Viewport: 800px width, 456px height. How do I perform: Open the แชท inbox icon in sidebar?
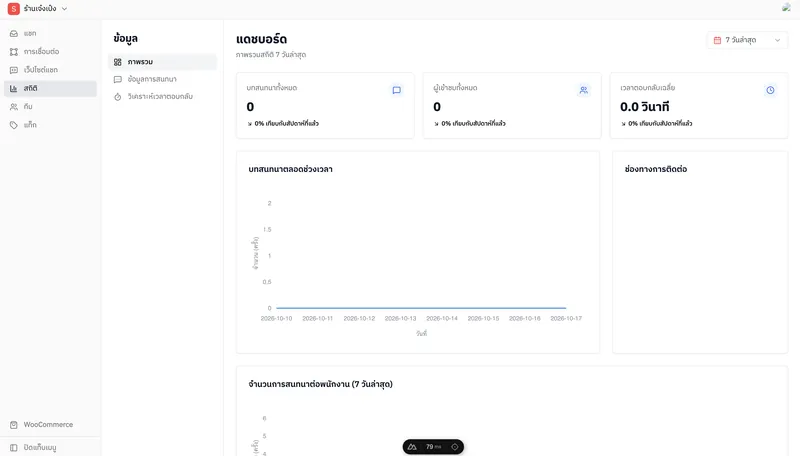(x=14, y=34)
